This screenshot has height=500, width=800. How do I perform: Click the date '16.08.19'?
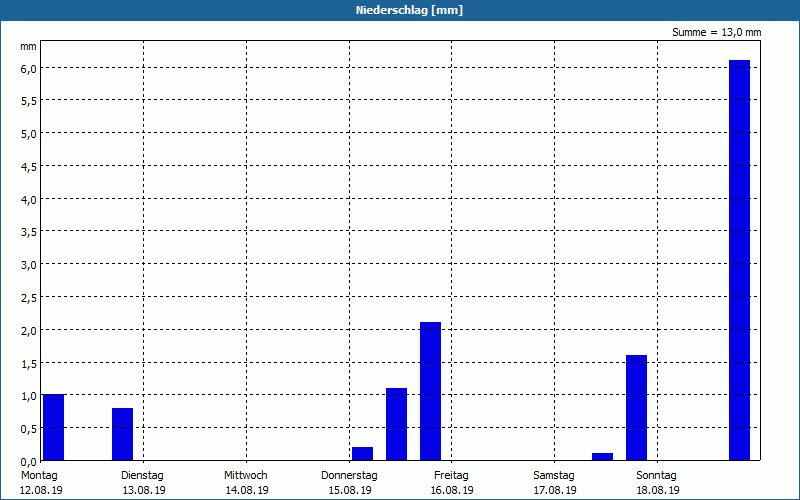coord(452,491)
